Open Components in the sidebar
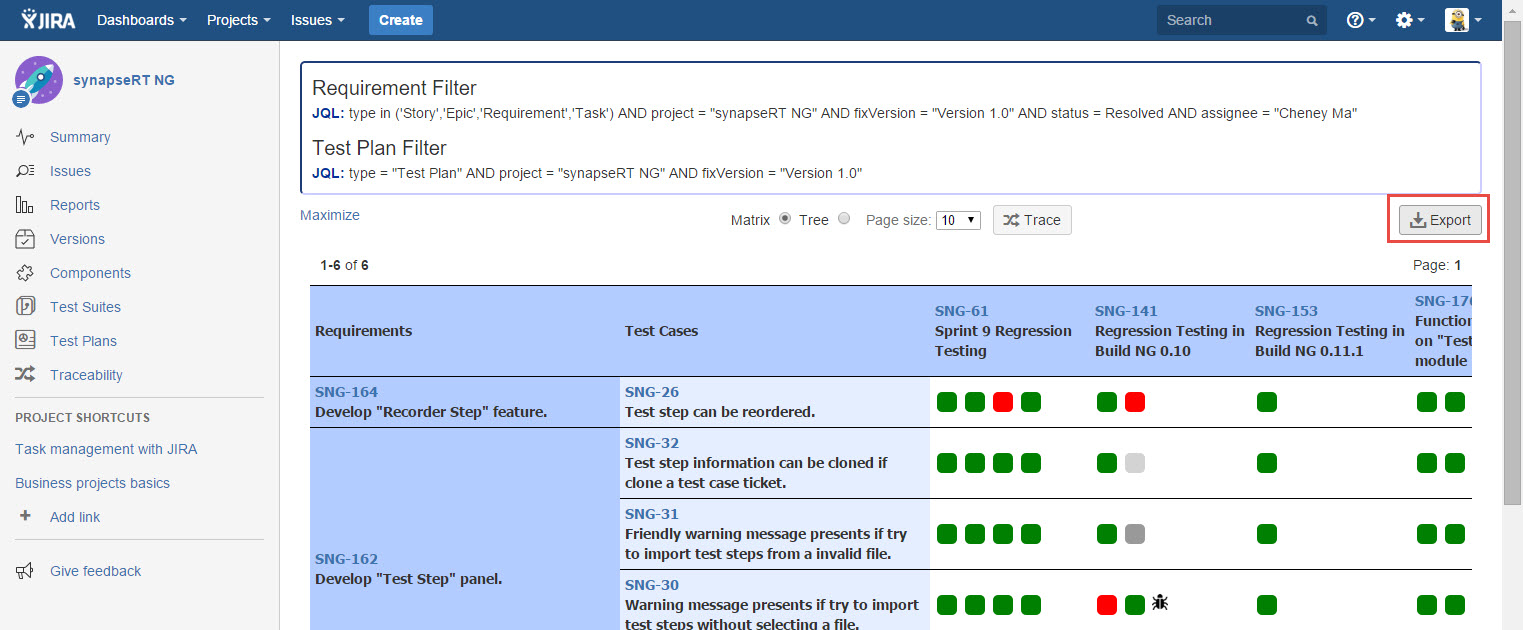Screen dimensions: 1523x630 click(90, 273)
